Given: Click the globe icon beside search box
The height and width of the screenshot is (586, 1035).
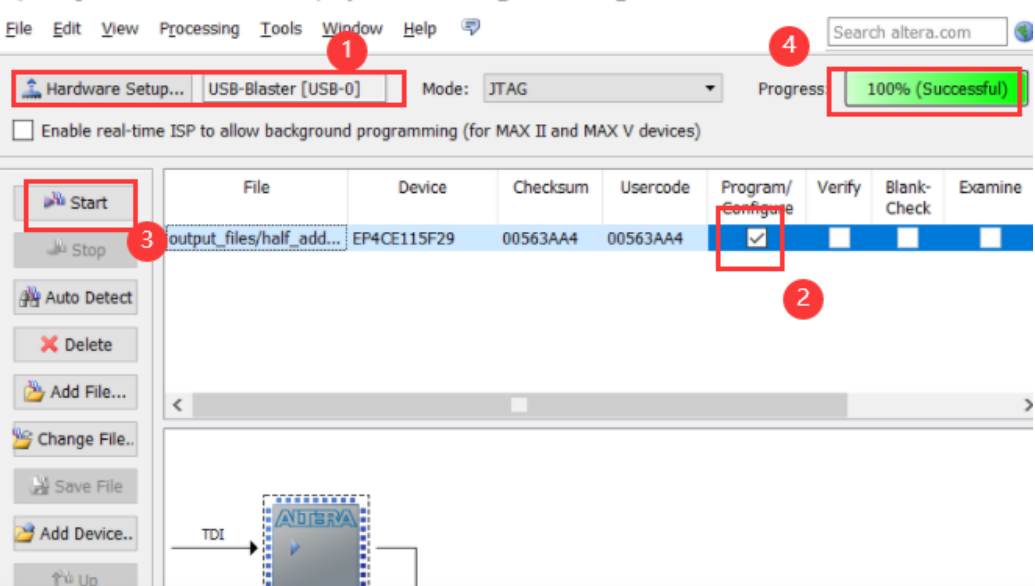Looking at the screenshot, I should coord(1024,32).
